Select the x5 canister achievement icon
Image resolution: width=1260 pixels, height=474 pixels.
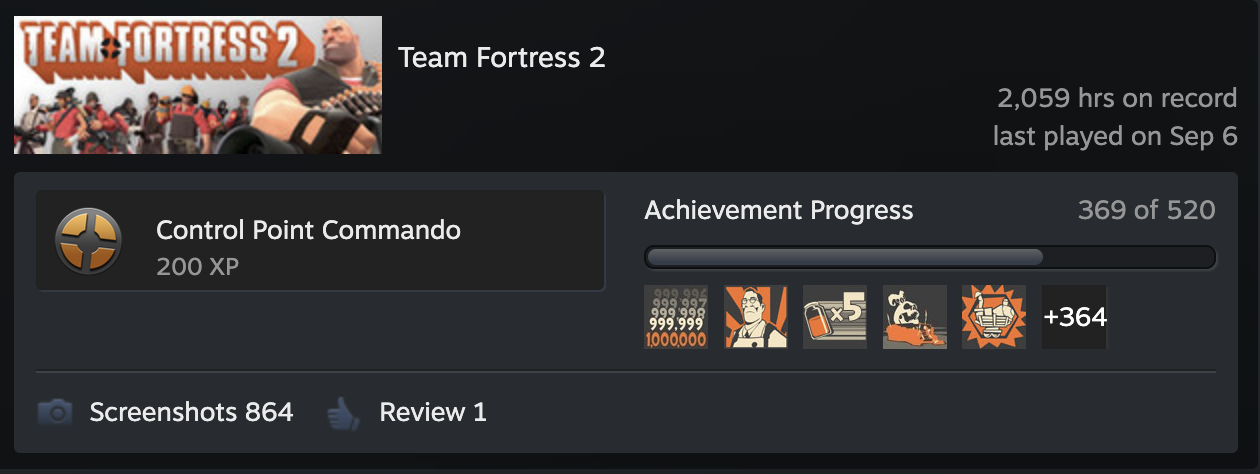point(834,317)
